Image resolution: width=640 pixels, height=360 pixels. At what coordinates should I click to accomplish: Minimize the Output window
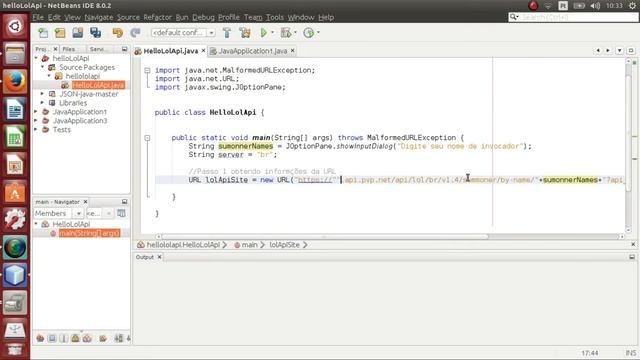tap(632, 257)
